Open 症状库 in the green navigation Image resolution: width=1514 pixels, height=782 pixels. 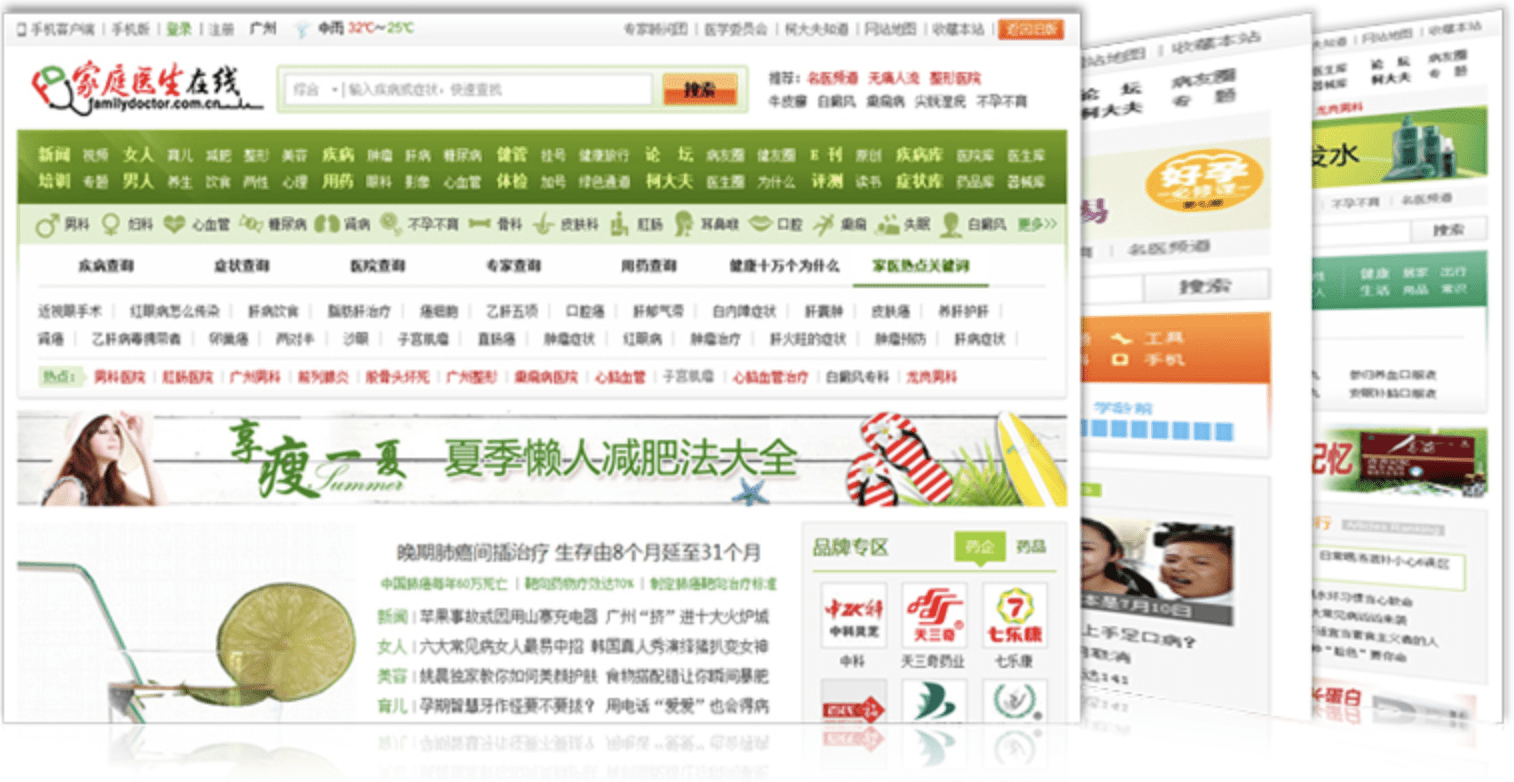919,182
